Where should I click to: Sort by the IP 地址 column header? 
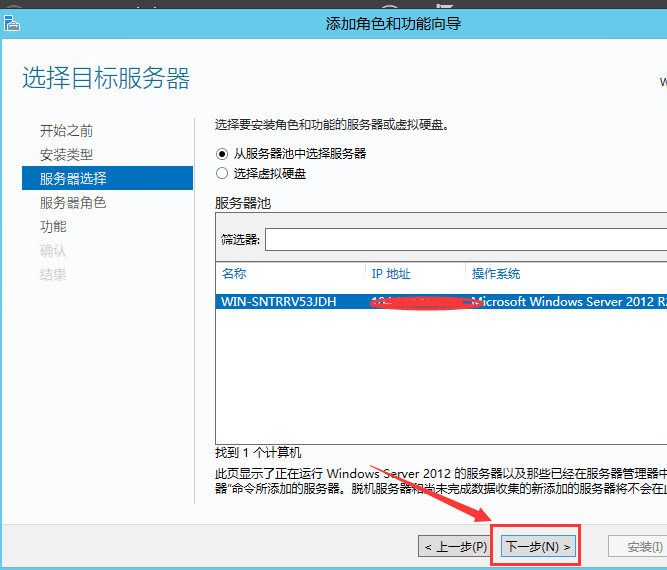[391, 274]
